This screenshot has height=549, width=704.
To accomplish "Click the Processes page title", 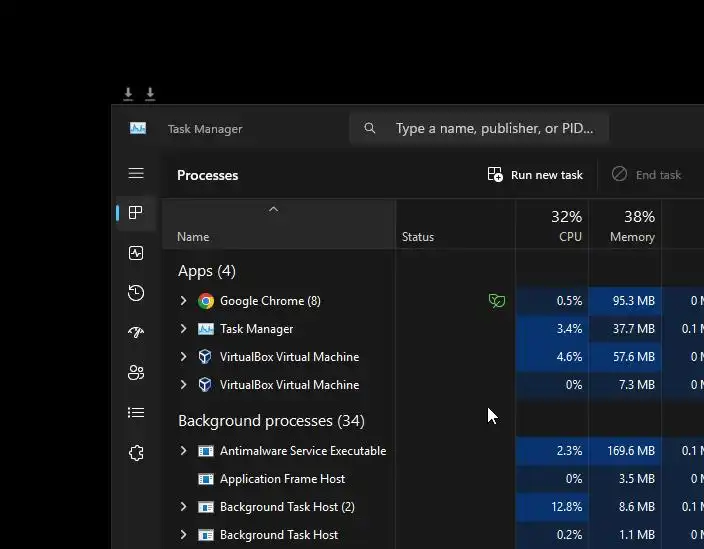I will click(x=207, y=175).
